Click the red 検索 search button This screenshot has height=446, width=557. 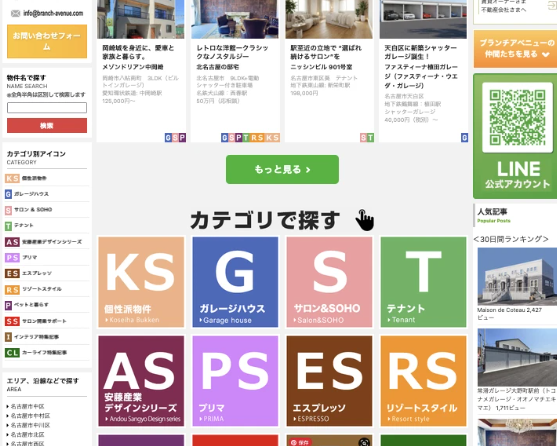click(47, 125)
